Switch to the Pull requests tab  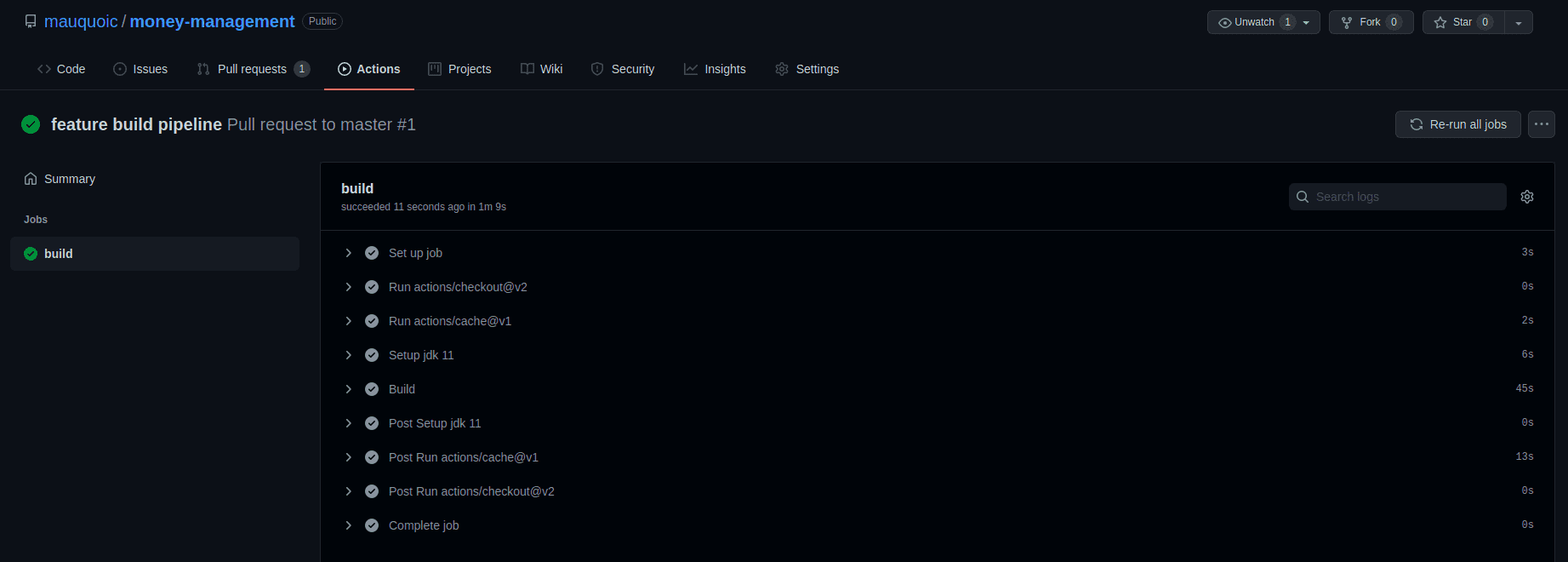(254, 69)
